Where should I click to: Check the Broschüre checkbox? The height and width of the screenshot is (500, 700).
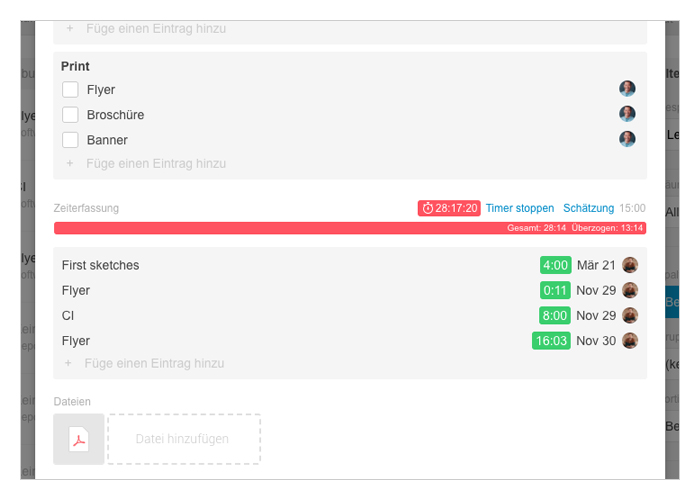coord(70,115)
